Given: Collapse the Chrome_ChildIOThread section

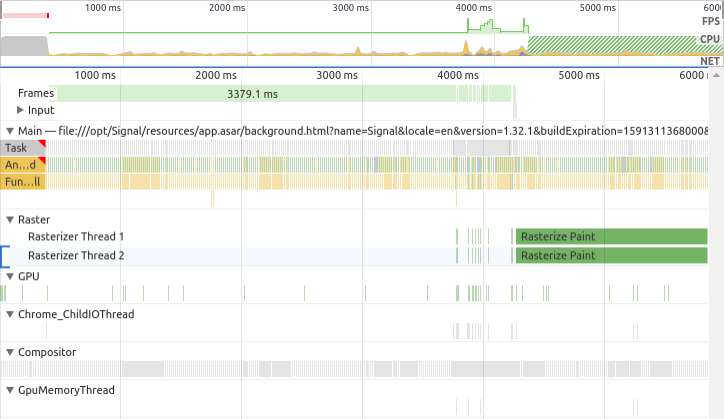Looking at the screenshot, I should pos(10,315).
